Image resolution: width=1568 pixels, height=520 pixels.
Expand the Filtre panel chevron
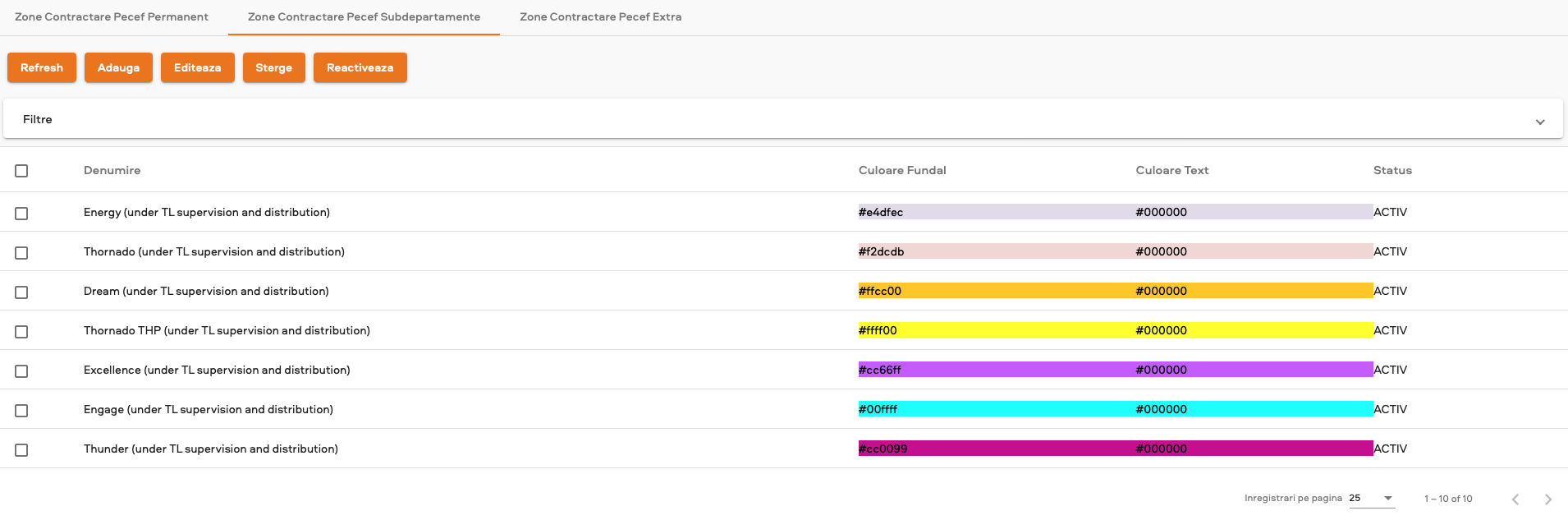click(x=1540, y=122)
